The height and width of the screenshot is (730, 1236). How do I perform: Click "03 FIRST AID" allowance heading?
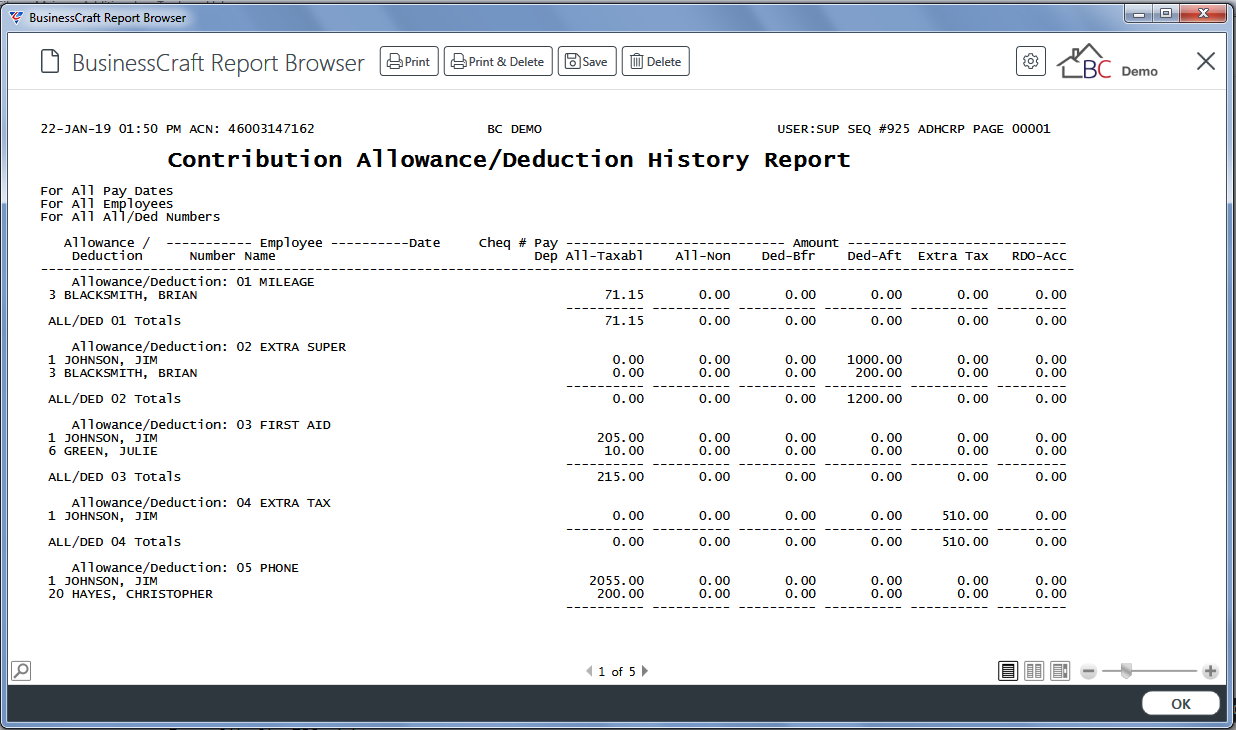[283, 425]
